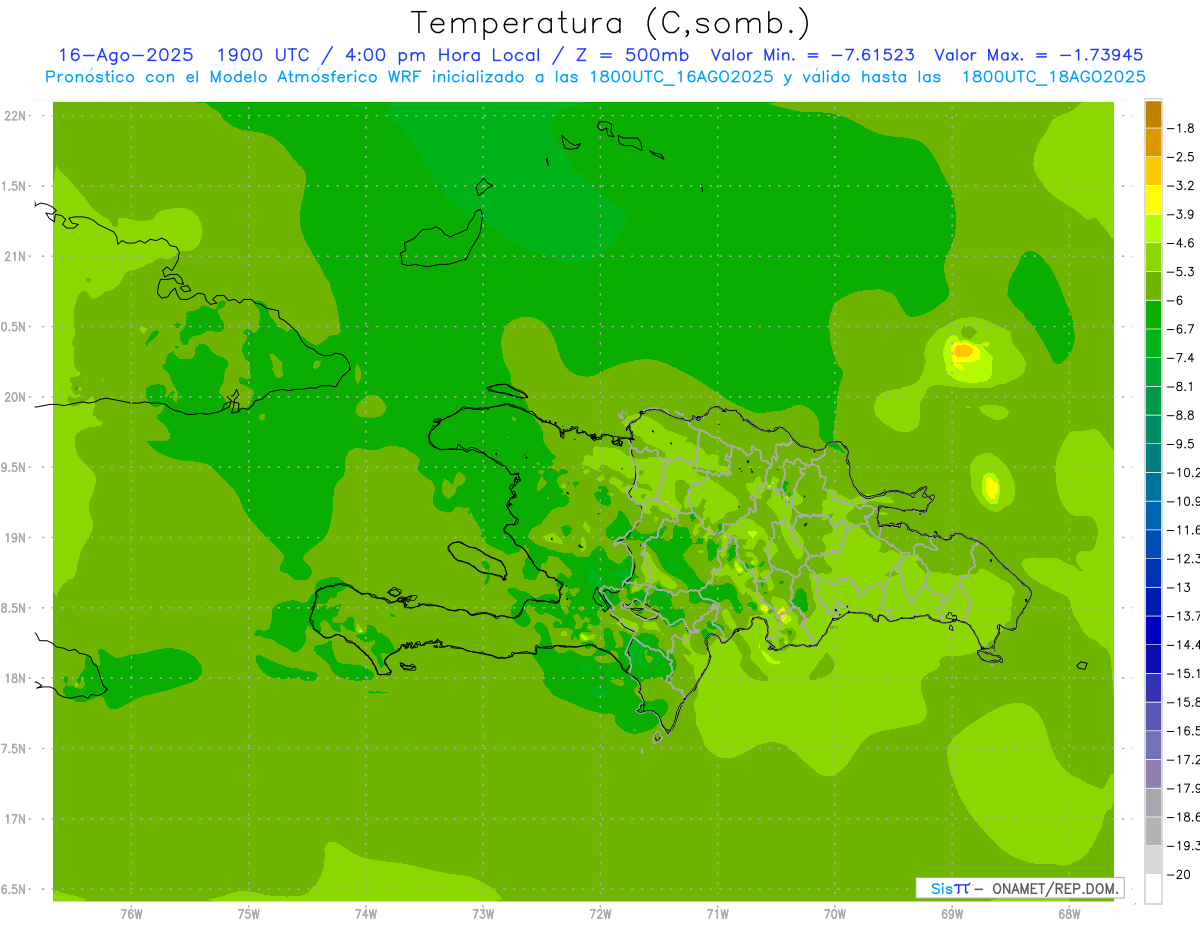Image resolution: width=1200 pixels, height=927 pixels.
Task: Click the "73W" longitude label
Action: (x=483, y=914)
